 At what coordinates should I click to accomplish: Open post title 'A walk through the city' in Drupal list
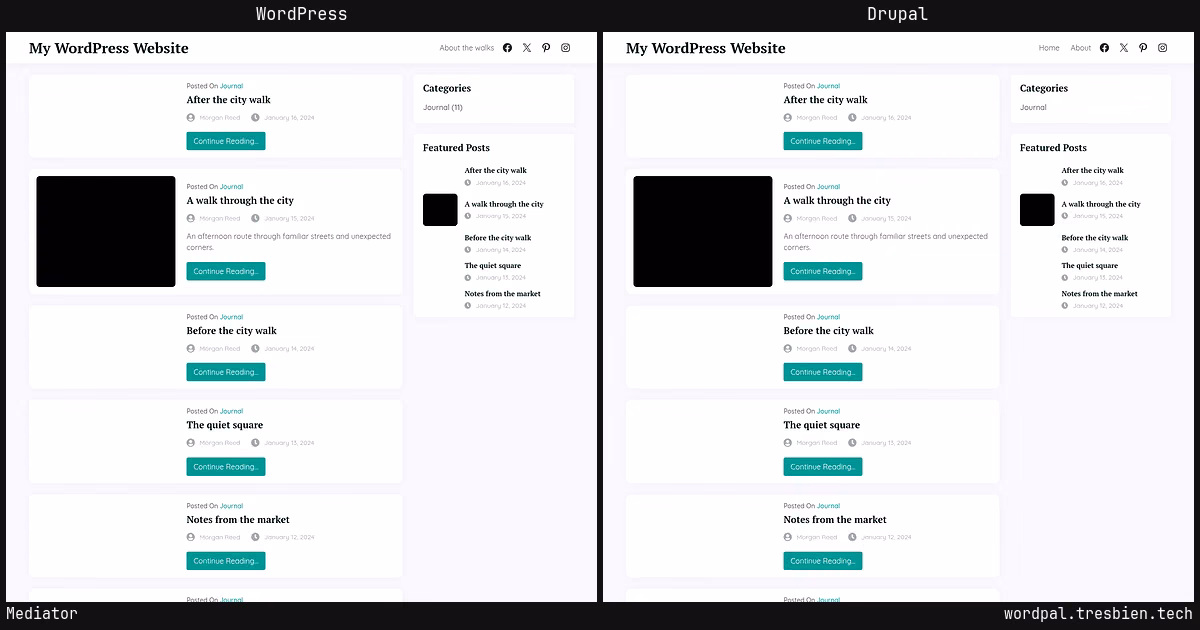837,201
